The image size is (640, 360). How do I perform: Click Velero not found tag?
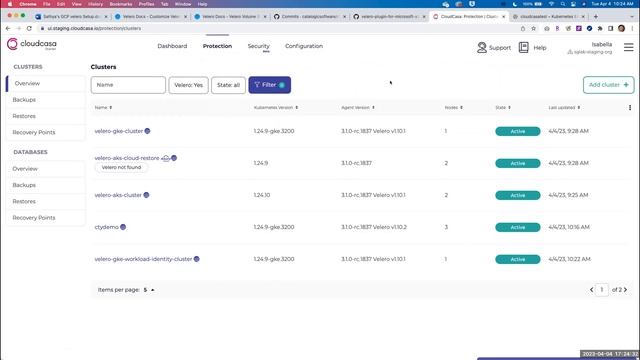[x=121, y=167]
